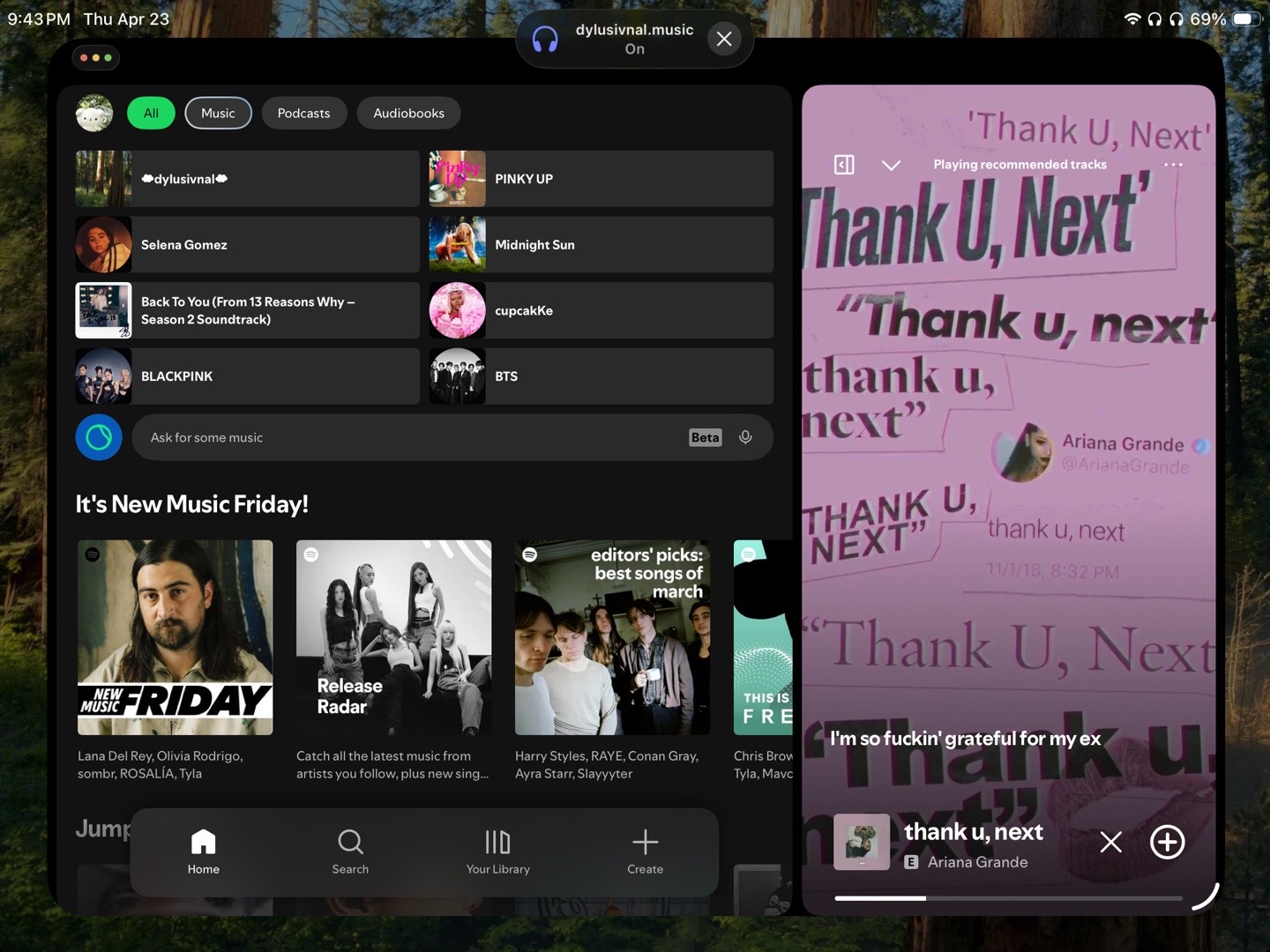Tap the Catch all the latest music description

(392, 764)
